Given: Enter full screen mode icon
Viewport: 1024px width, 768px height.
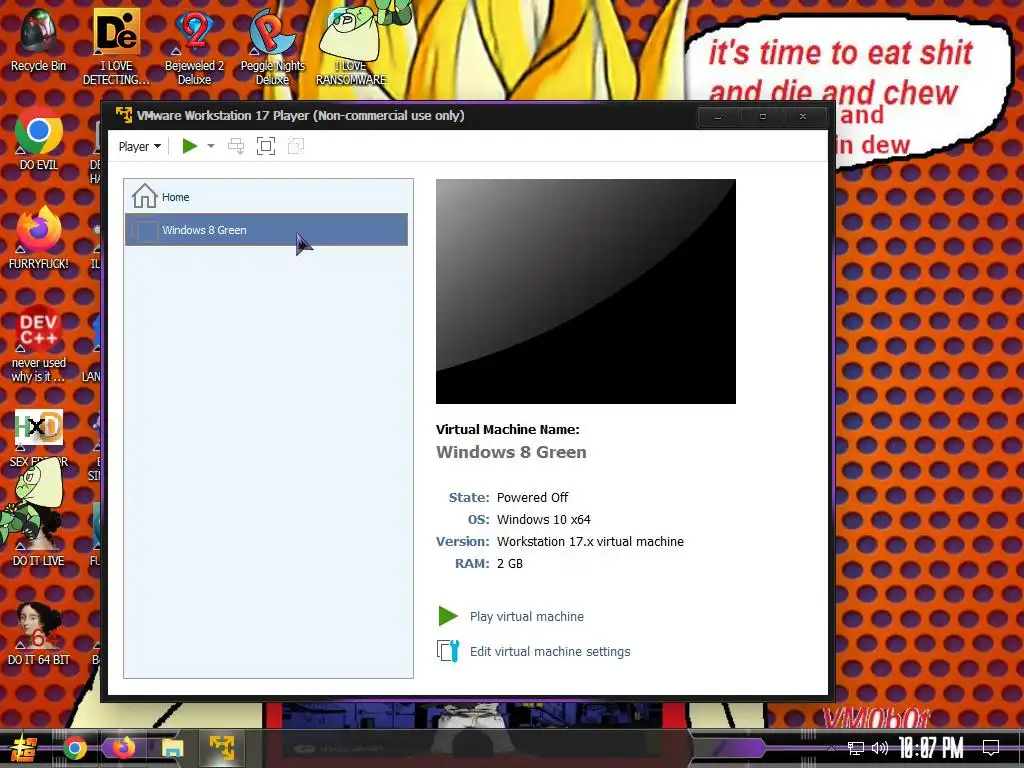Looking at the screenshot, I should tap(266, 146).
